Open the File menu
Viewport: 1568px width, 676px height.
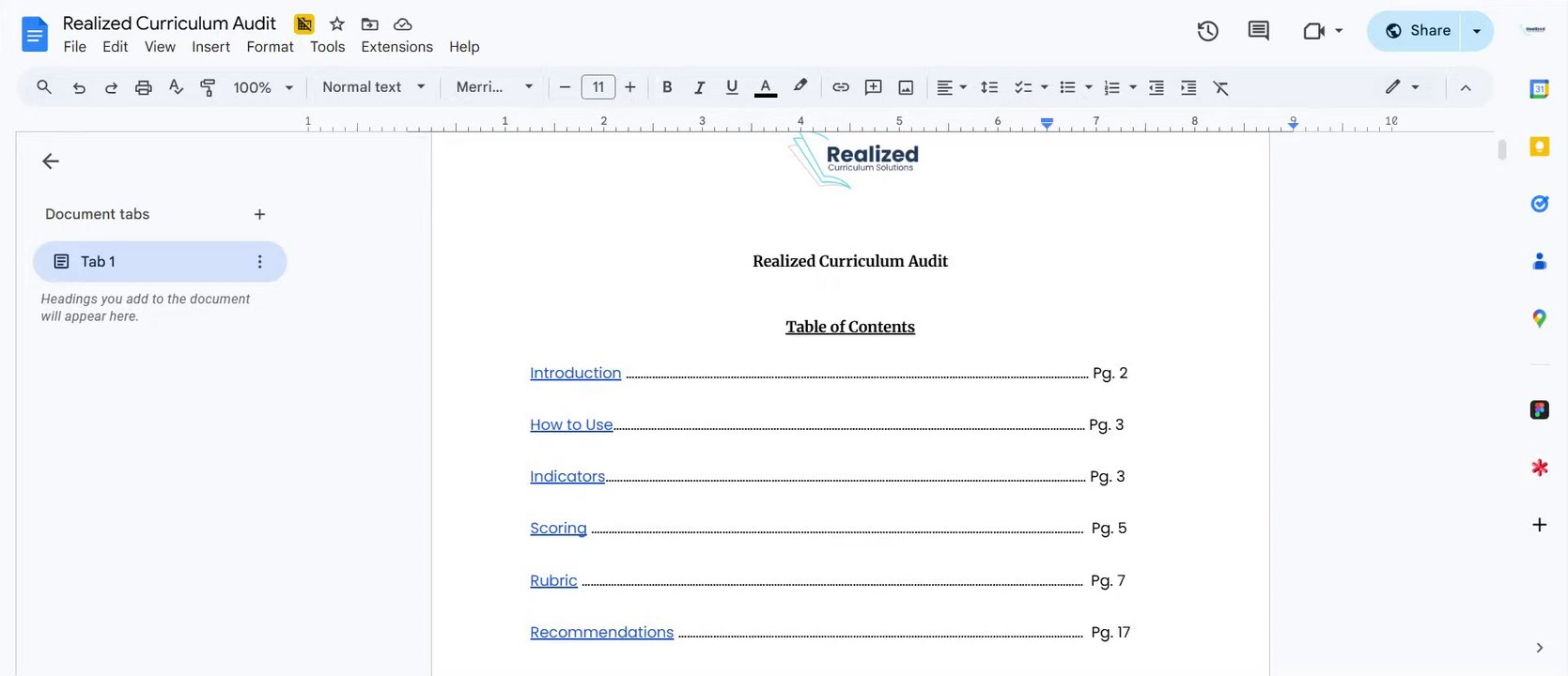coord(75,47)
